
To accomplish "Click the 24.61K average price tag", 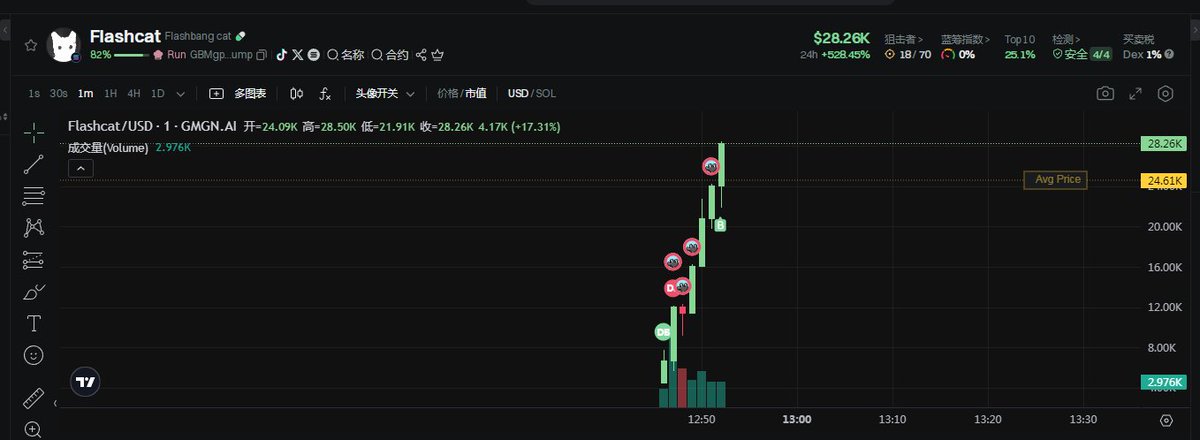I will [1164, 180].
